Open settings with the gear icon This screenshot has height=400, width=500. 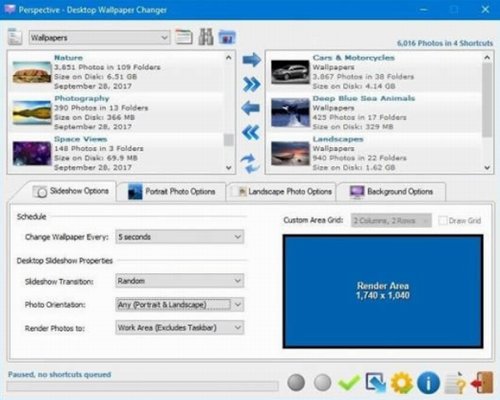coord(402,383)
